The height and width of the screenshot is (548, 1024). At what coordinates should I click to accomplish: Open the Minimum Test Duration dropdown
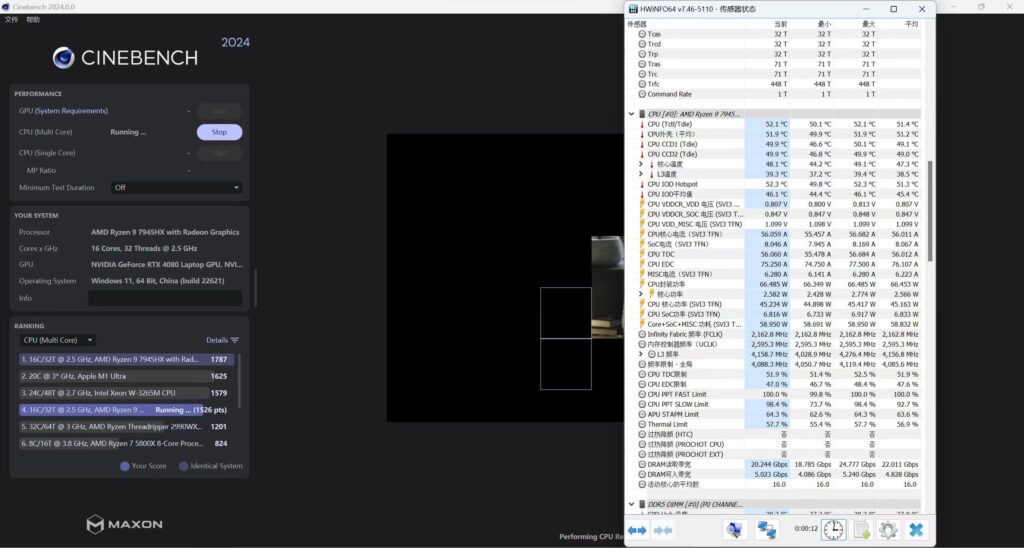click(176, 187)
